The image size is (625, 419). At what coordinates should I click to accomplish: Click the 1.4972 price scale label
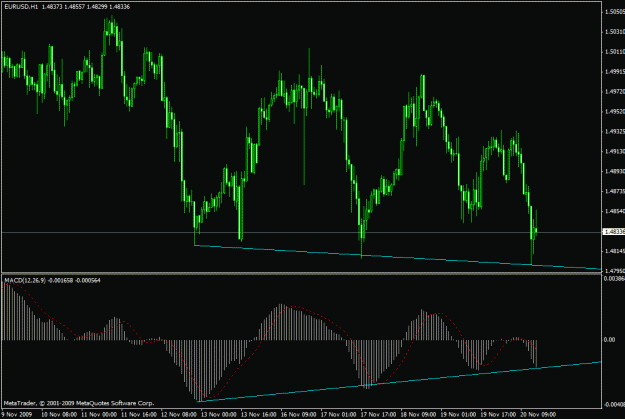pos(615,92)
